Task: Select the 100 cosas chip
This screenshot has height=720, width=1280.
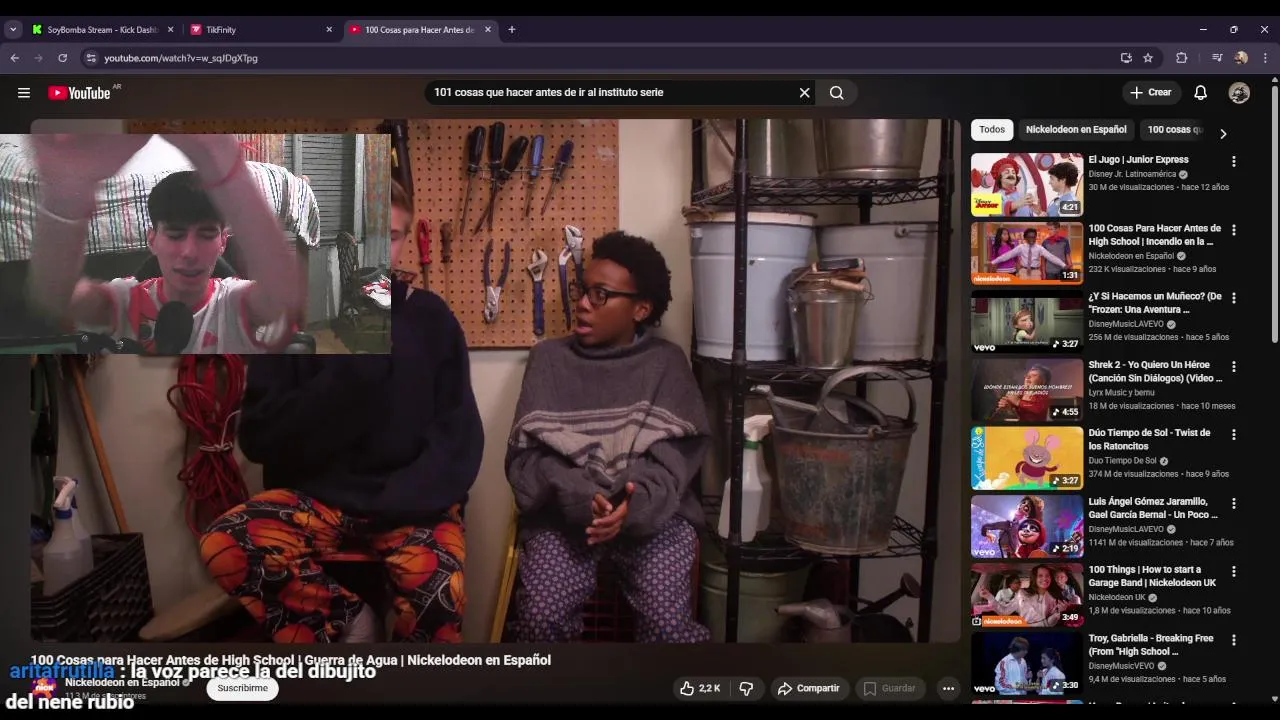Action: pos(1175,130)
